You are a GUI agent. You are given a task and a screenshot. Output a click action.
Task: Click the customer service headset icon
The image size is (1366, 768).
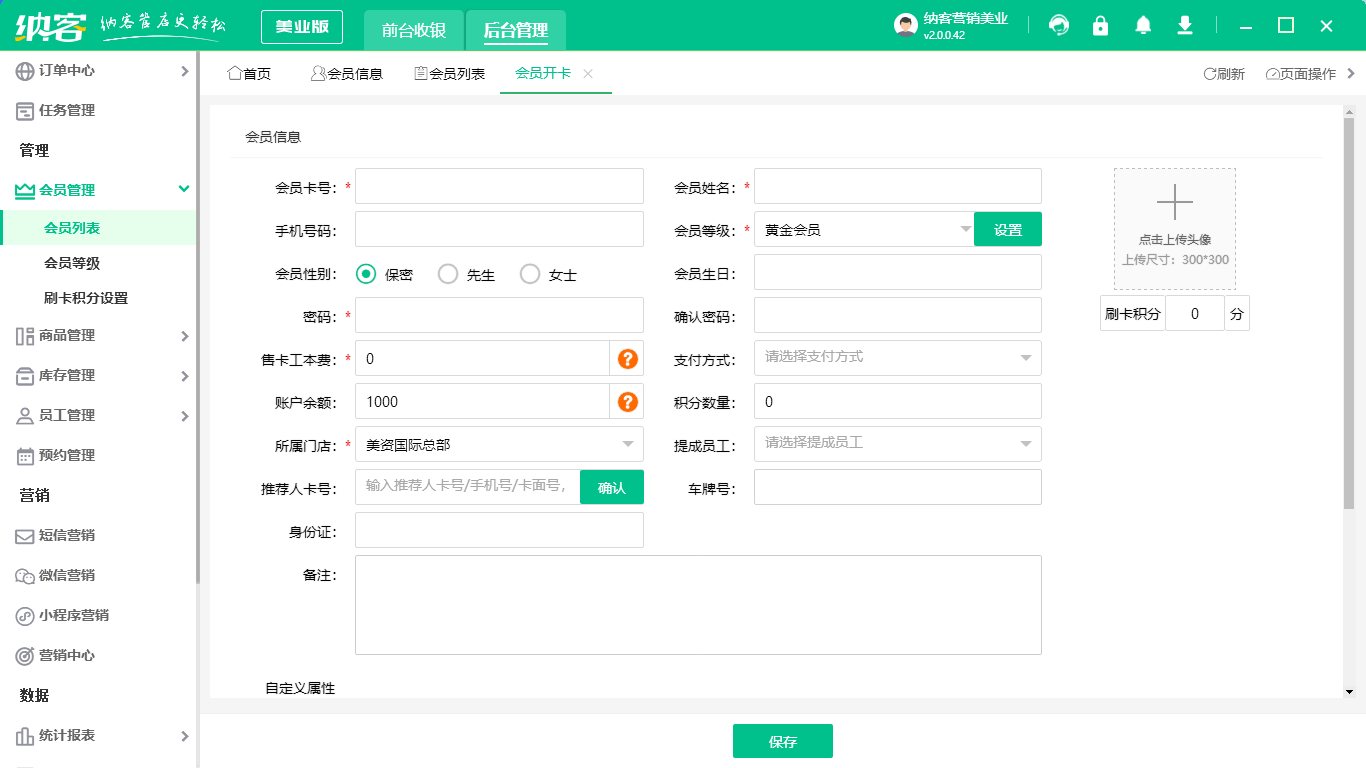click(x=1059, y=26)
